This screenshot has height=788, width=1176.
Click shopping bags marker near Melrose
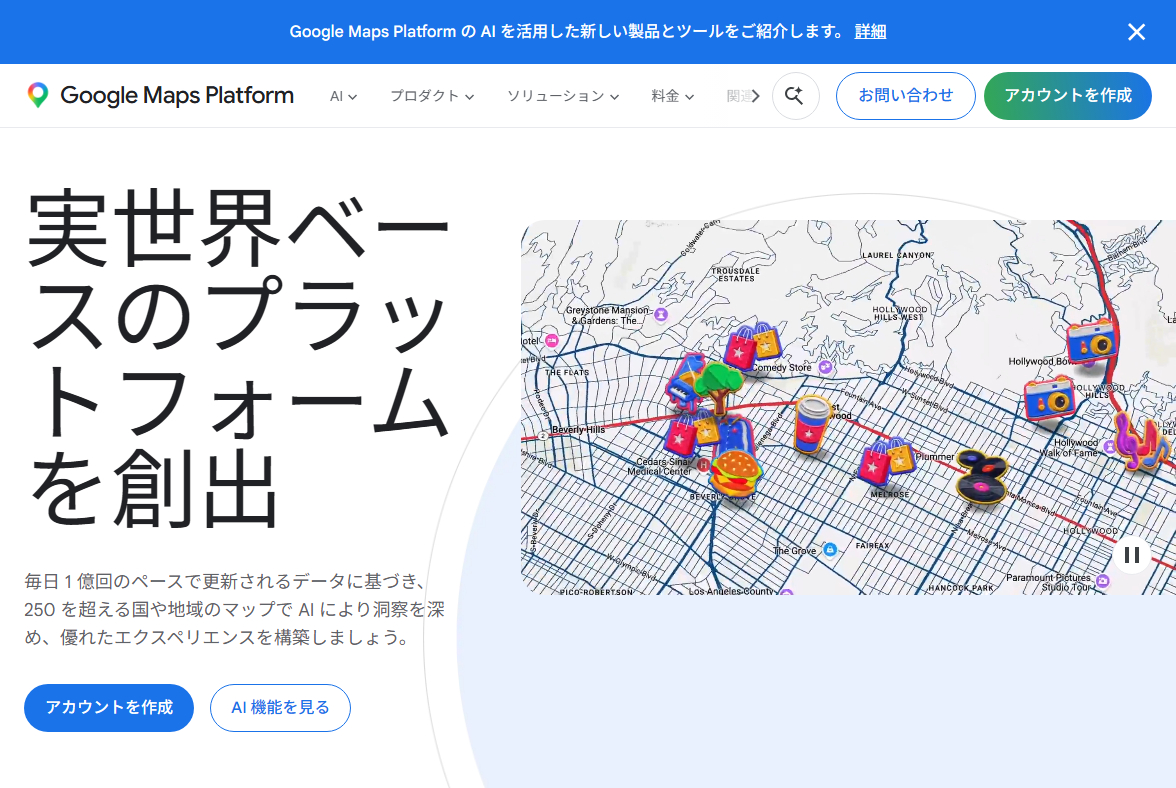(x=885, y=461)
